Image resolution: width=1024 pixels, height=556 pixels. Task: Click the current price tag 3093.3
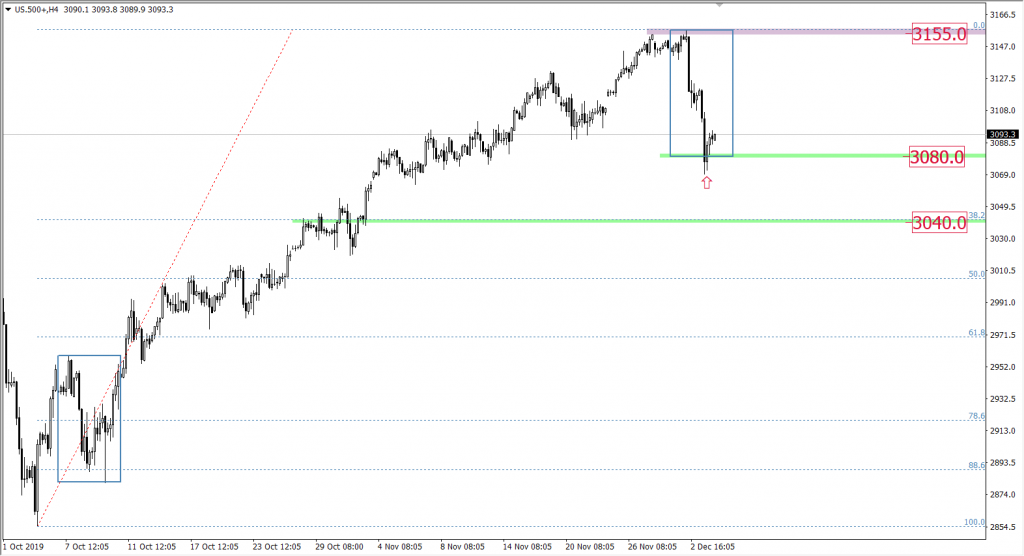[1003, 135]
